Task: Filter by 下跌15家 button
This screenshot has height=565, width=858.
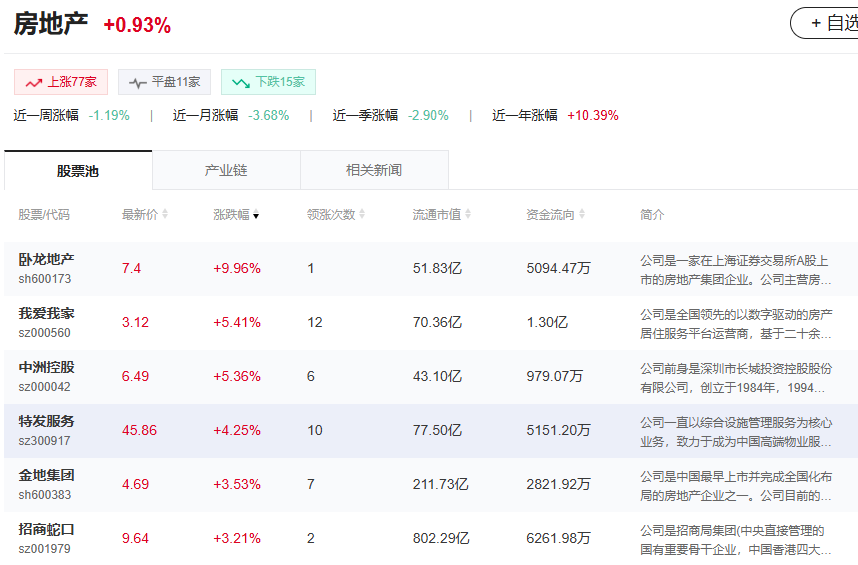Action: click(x=268, y=82)
